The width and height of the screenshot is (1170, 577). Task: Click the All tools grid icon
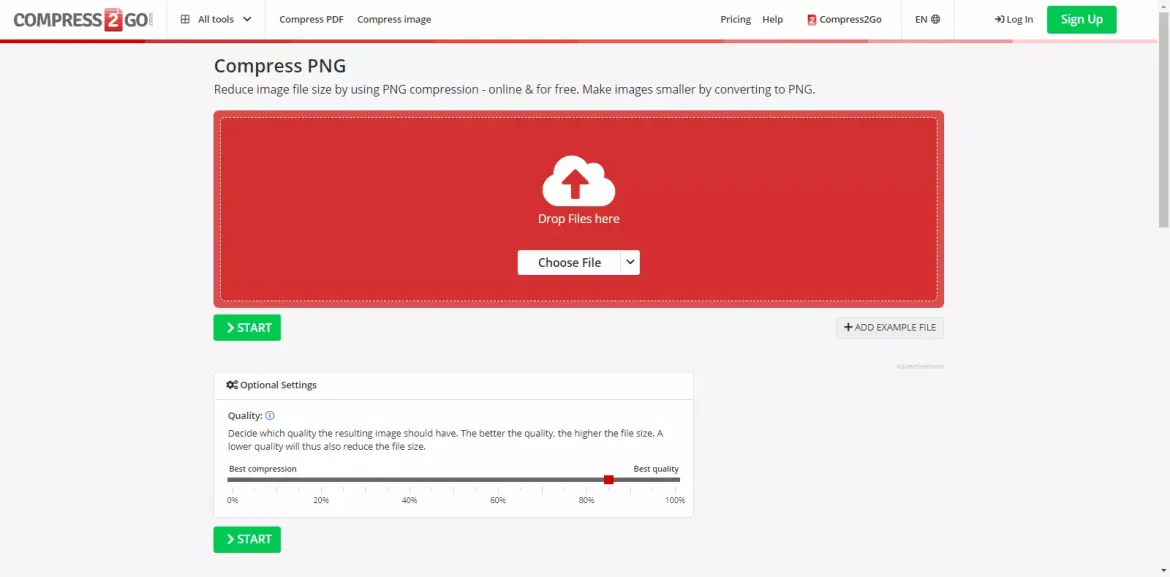pos(185,20)
